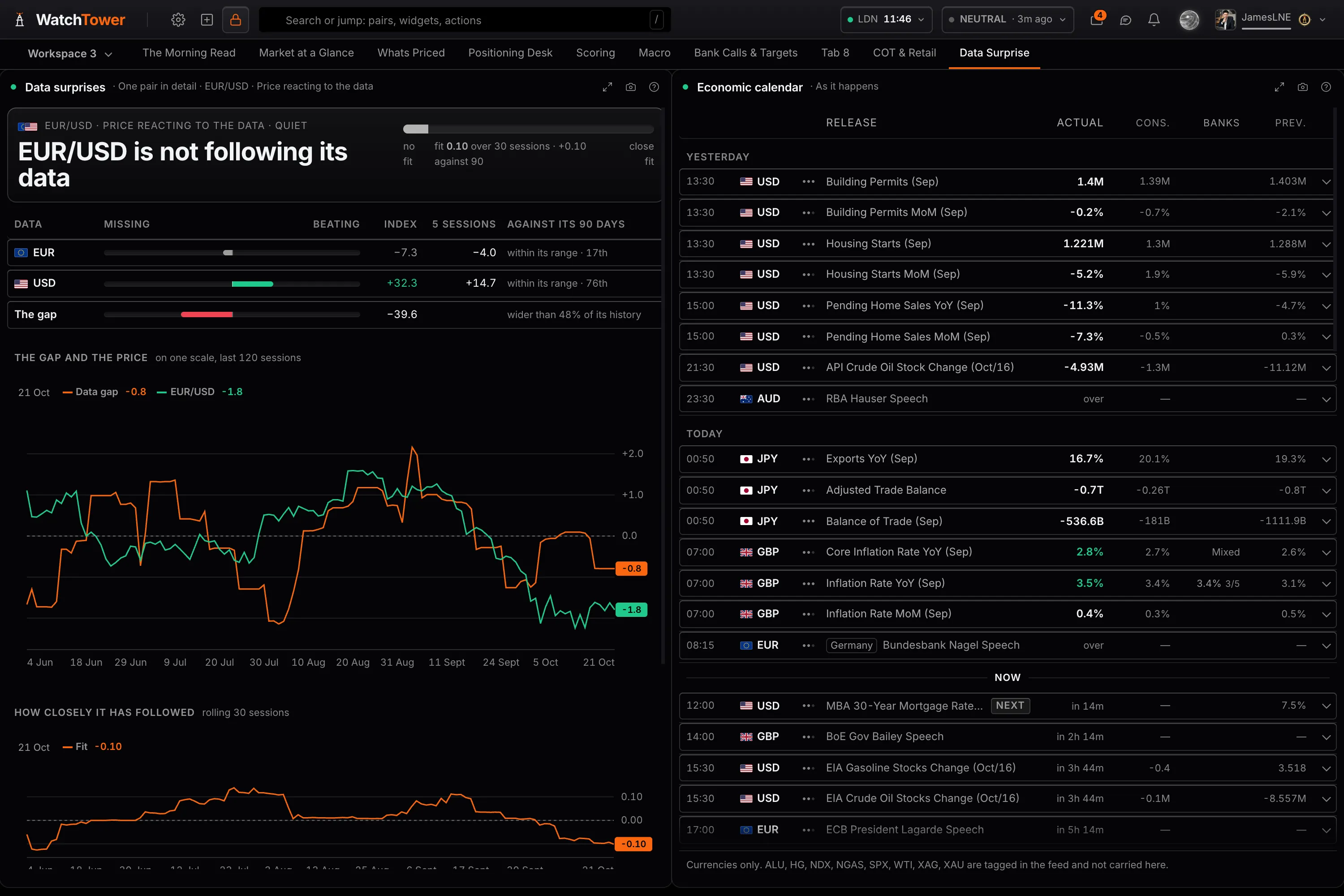Viewport: 1344px width, 896px height.
Task: Open the inbox icon with 4 badge
Action: [1097, 19]
